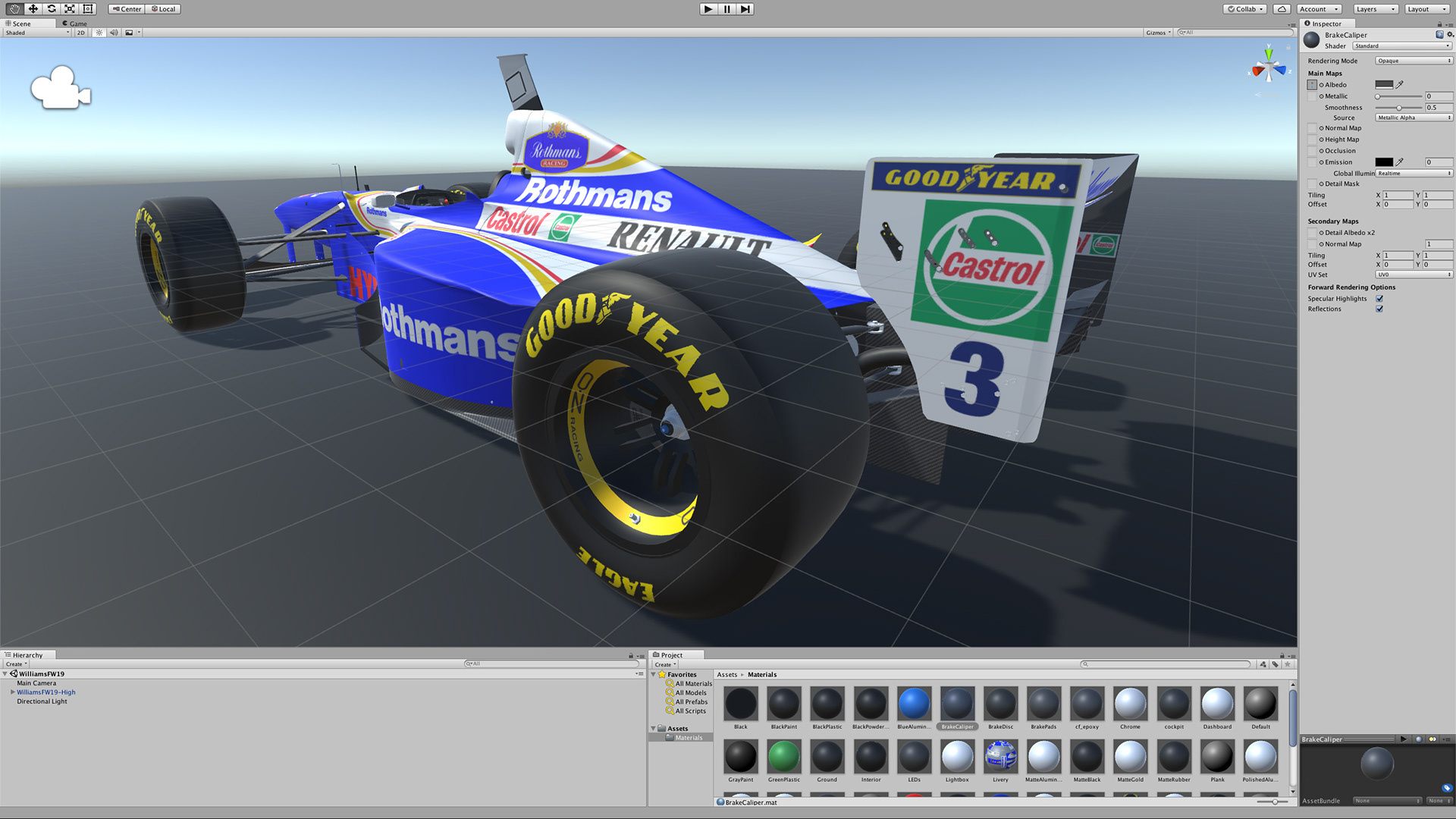Start Play mode

pyautogui.click(x=708, y=9)
